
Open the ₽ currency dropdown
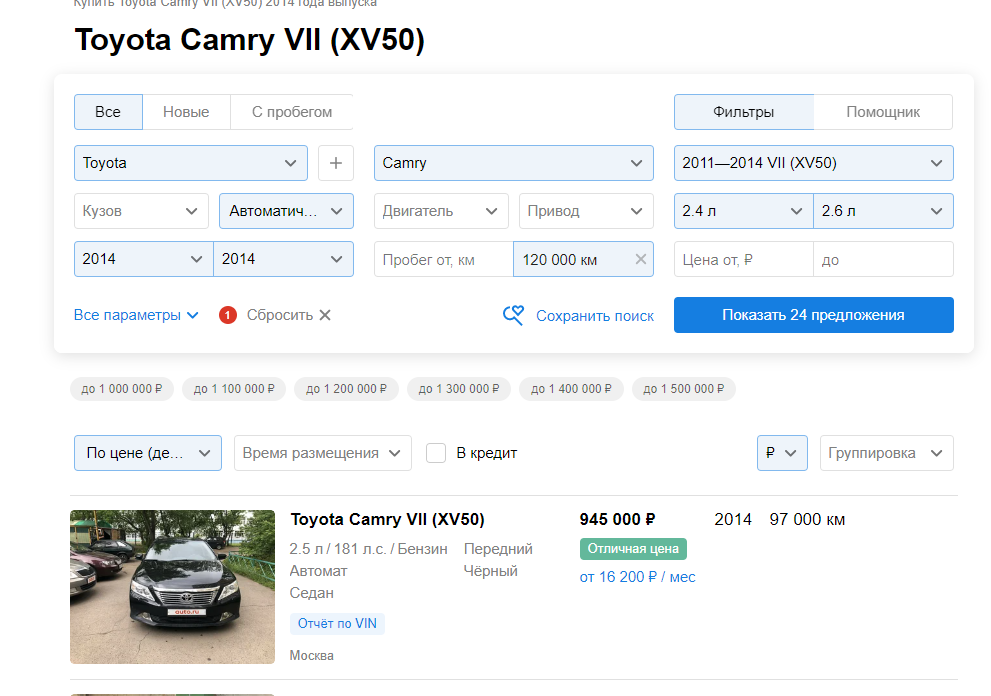coord(782,453)
